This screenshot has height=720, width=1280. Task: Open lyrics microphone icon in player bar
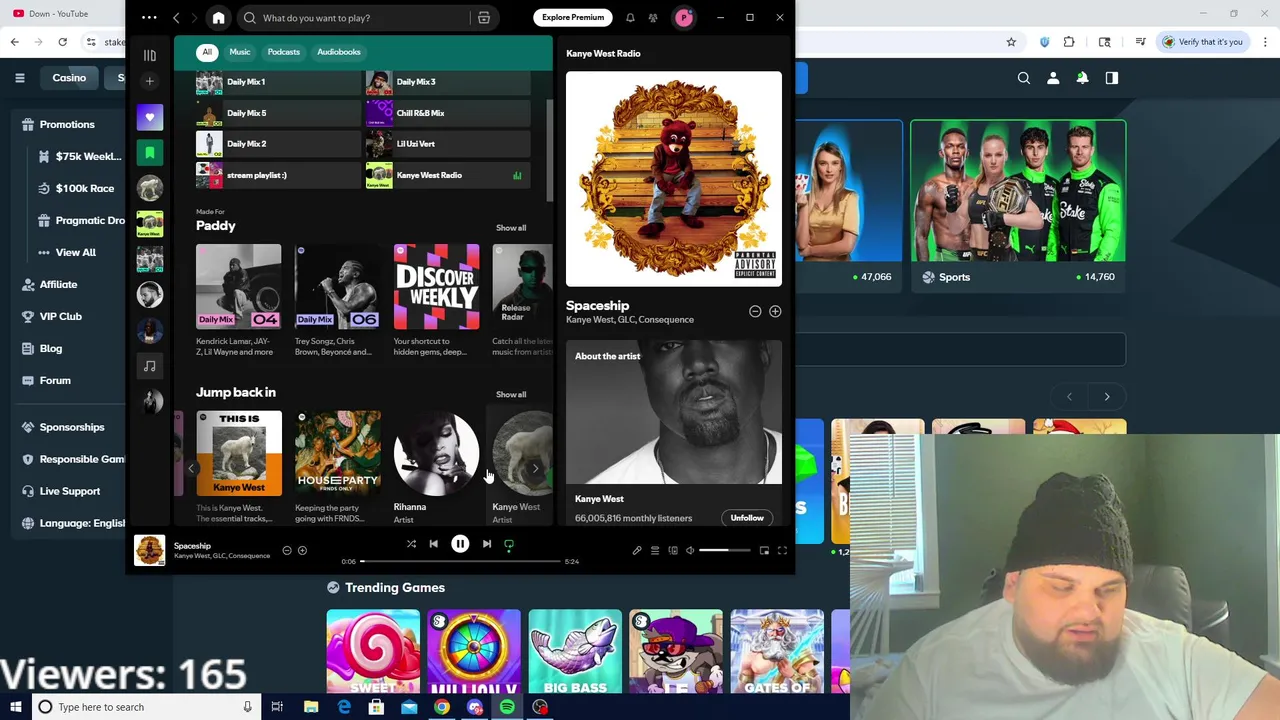(x=637, y=550)
